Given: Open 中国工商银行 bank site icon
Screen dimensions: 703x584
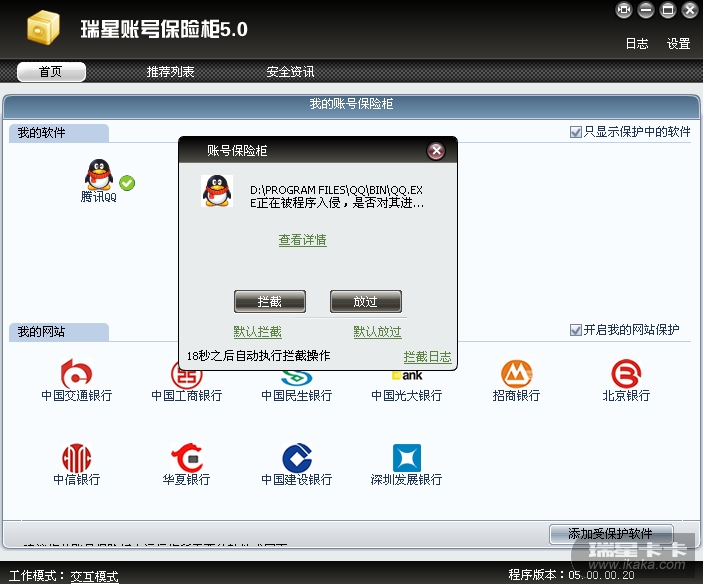Looking at the screenshot, I should click(187, 376).
